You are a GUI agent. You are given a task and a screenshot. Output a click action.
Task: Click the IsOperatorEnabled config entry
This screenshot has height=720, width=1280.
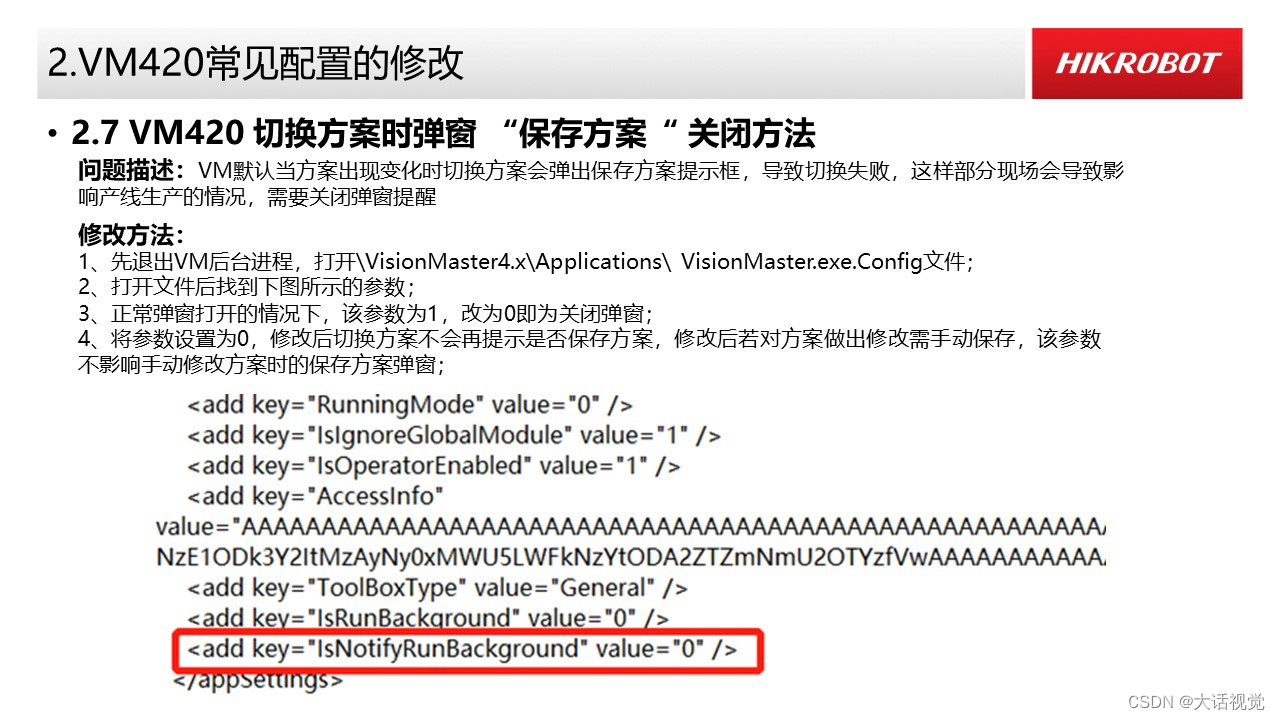[x=435, y=465]
